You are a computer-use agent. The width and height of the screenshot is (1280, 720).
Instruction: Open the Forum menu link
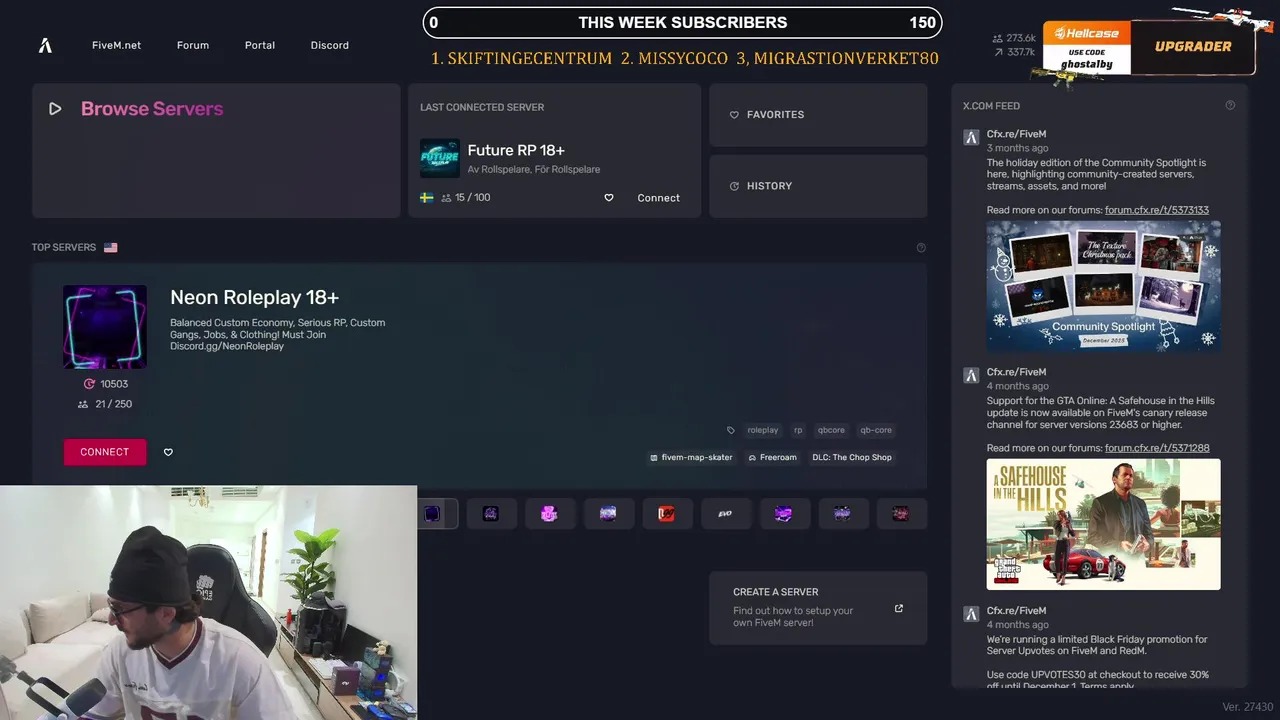click(193, 45)
